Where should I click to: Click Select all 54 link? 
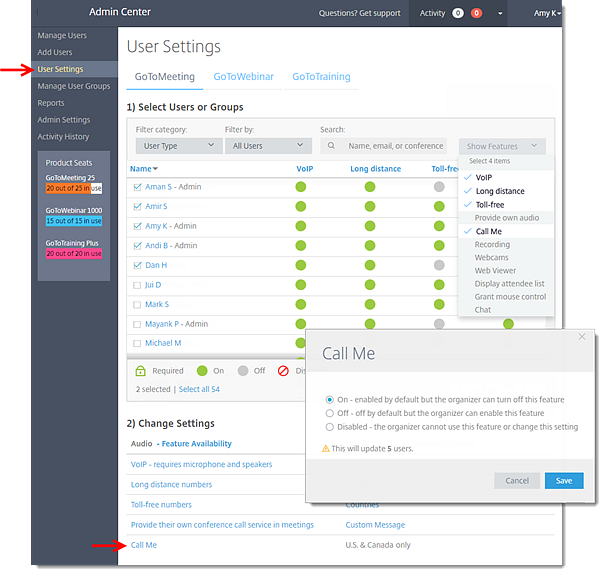pyautogui.click(x=199, y=389)
